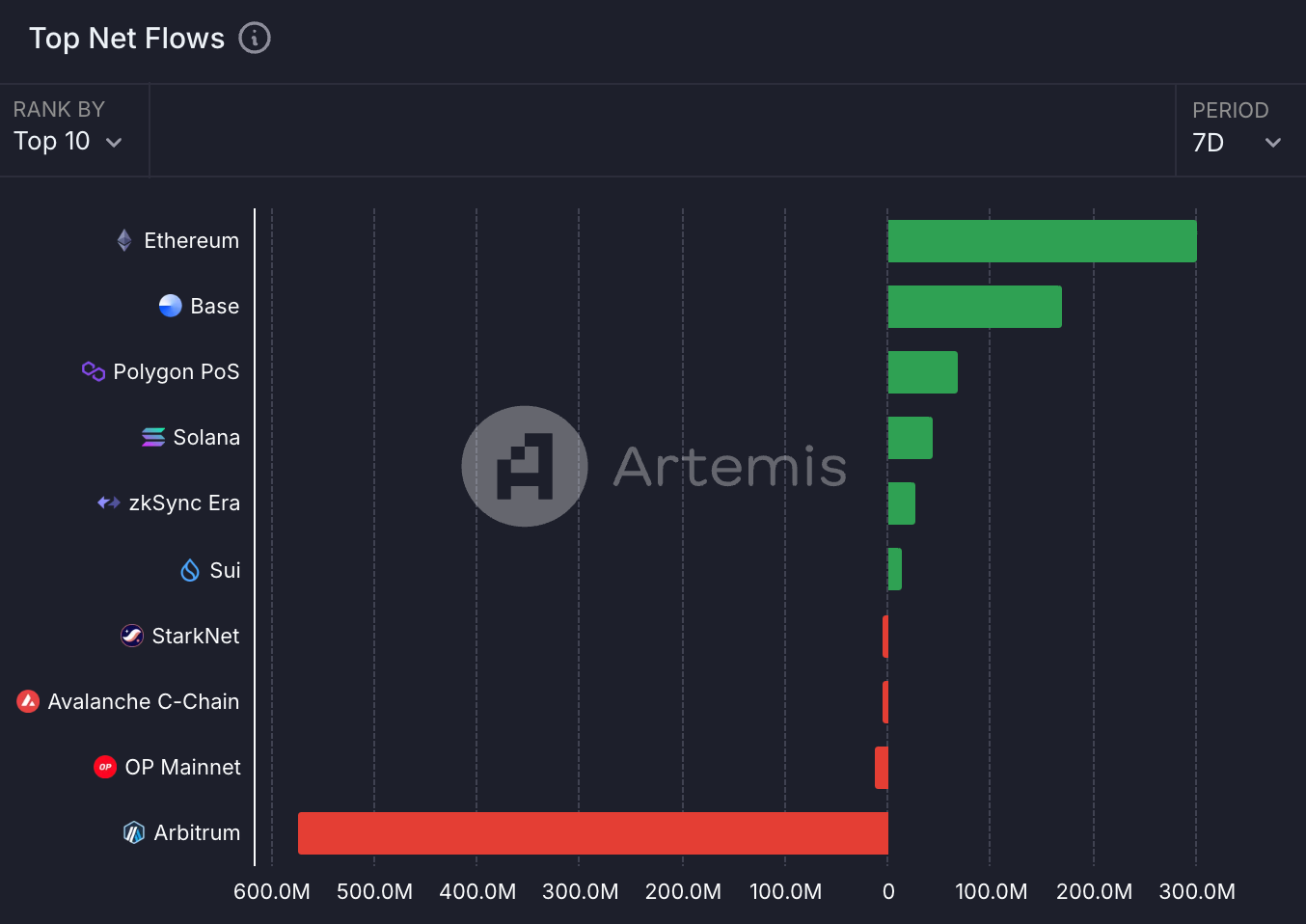
Task: Select the zkSync Era label
Action: click(184, 503)
